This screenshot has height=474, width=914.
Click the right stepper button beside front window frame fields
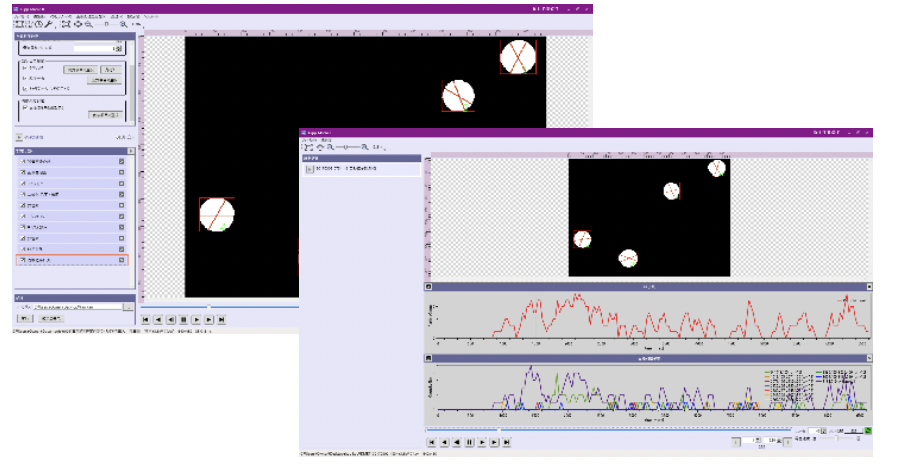coord(788,442)
